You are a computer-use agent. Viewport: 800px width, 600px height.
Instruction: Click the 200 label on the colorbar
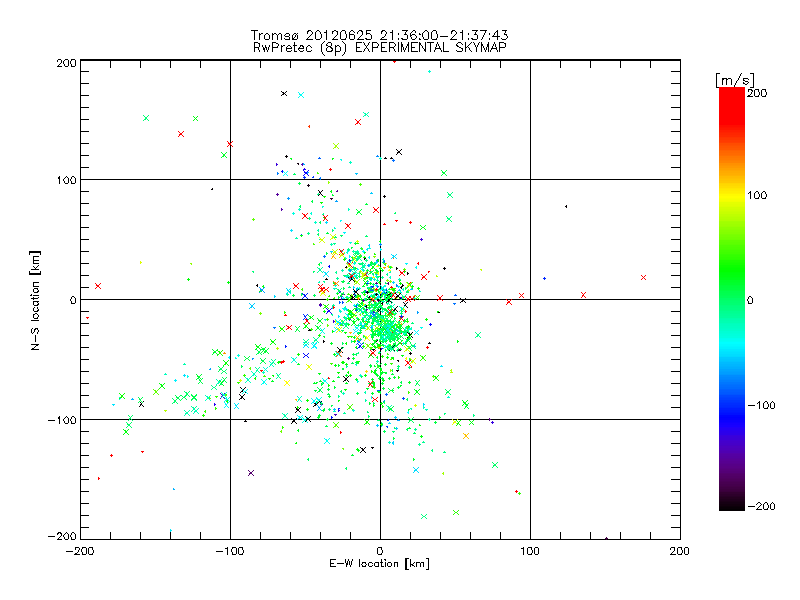coord(757,93)
